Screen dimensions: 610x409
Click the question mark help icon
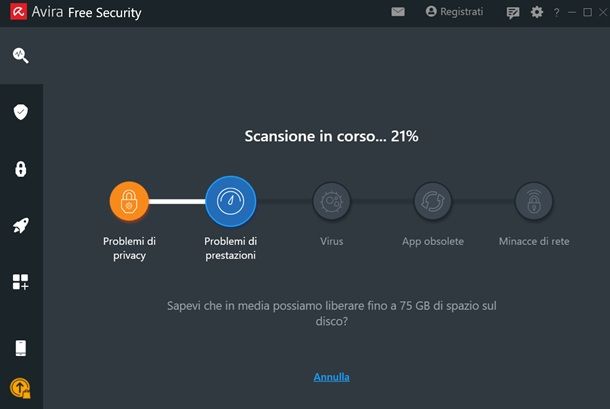pos(556,13)
